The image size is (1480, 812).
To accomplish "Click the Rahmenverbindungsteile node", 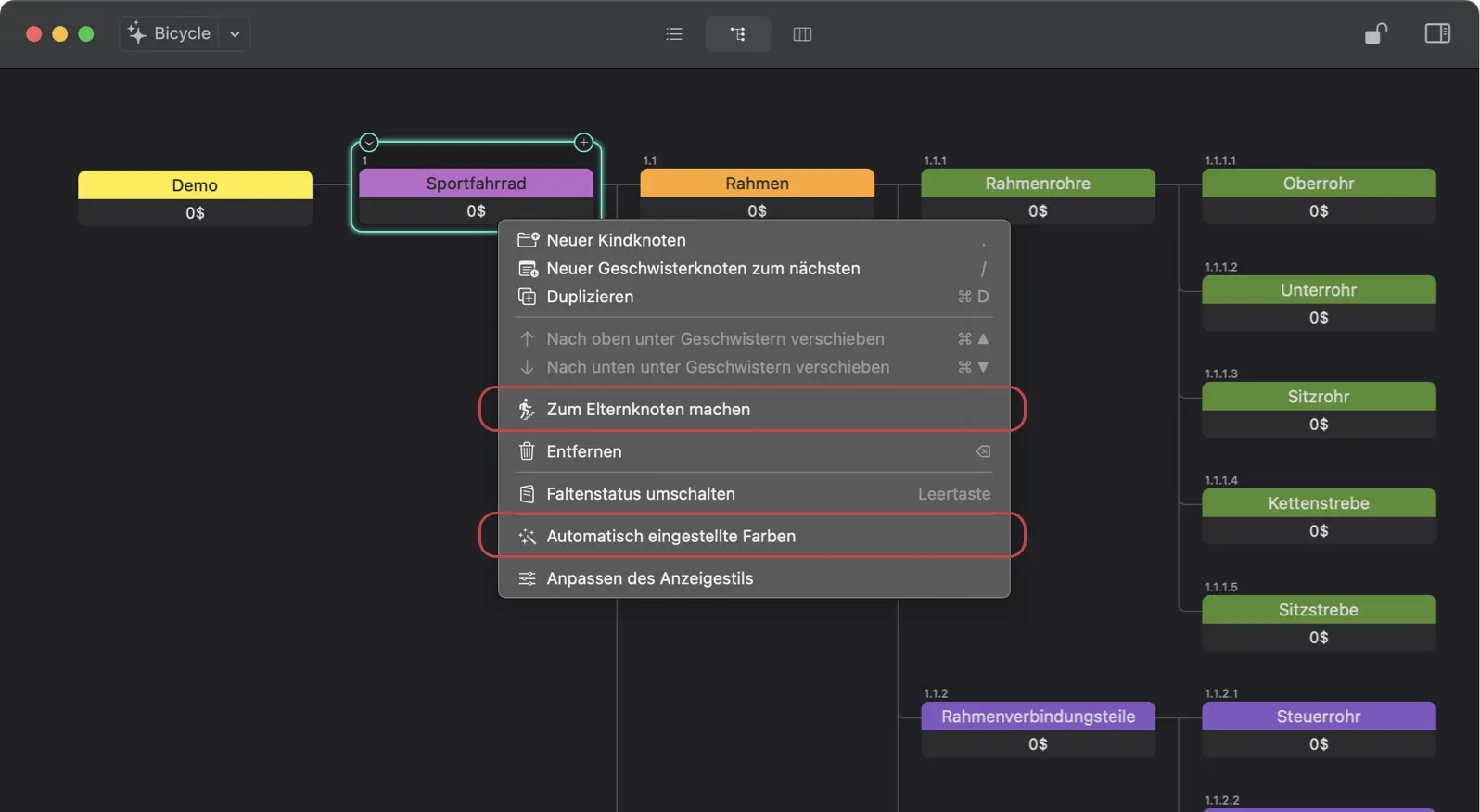I will [x=1038, y=717].
